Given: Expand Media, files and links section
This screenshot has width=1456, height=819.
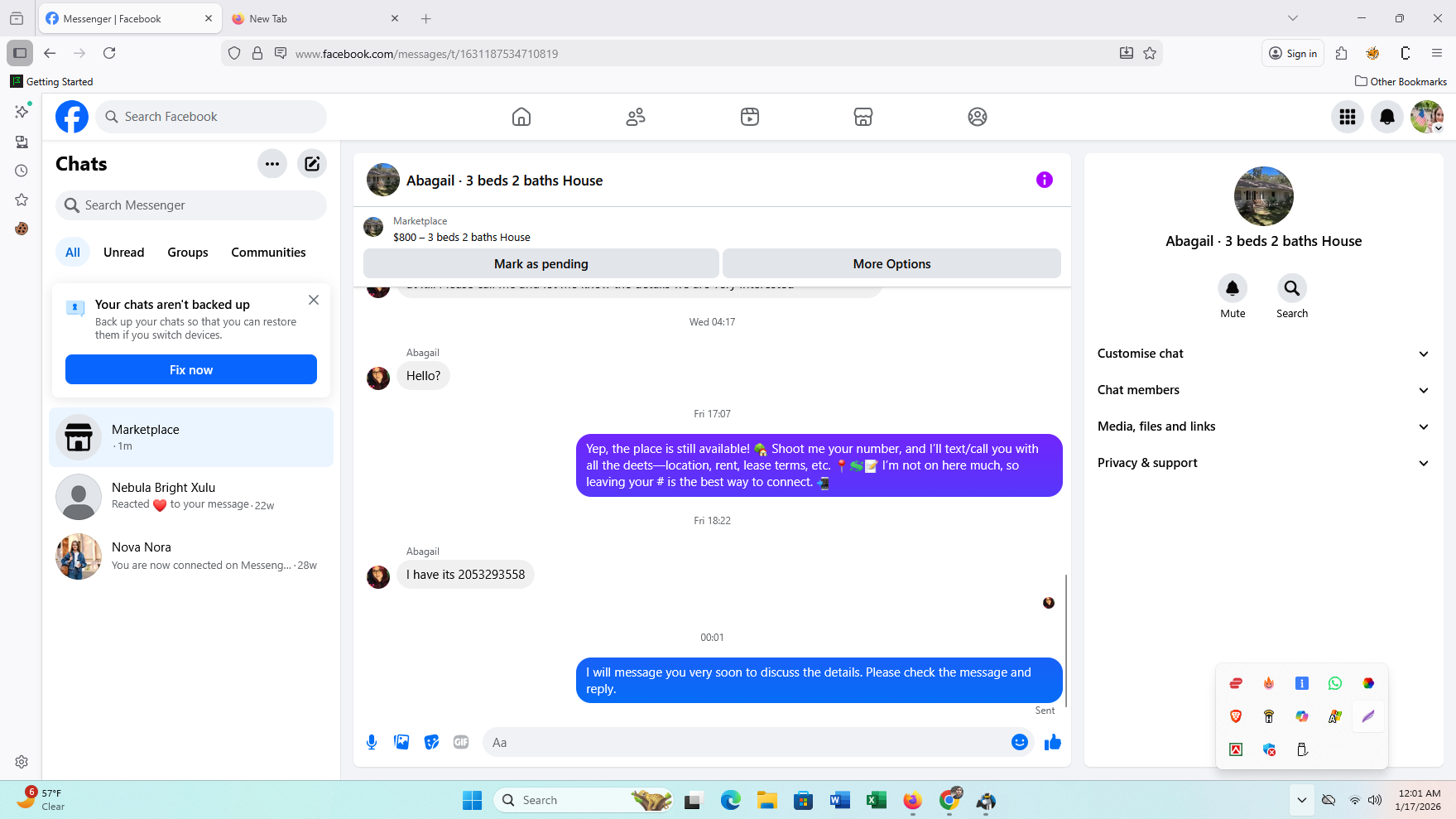Looking at the screenshot, I should pos(1263,426).
